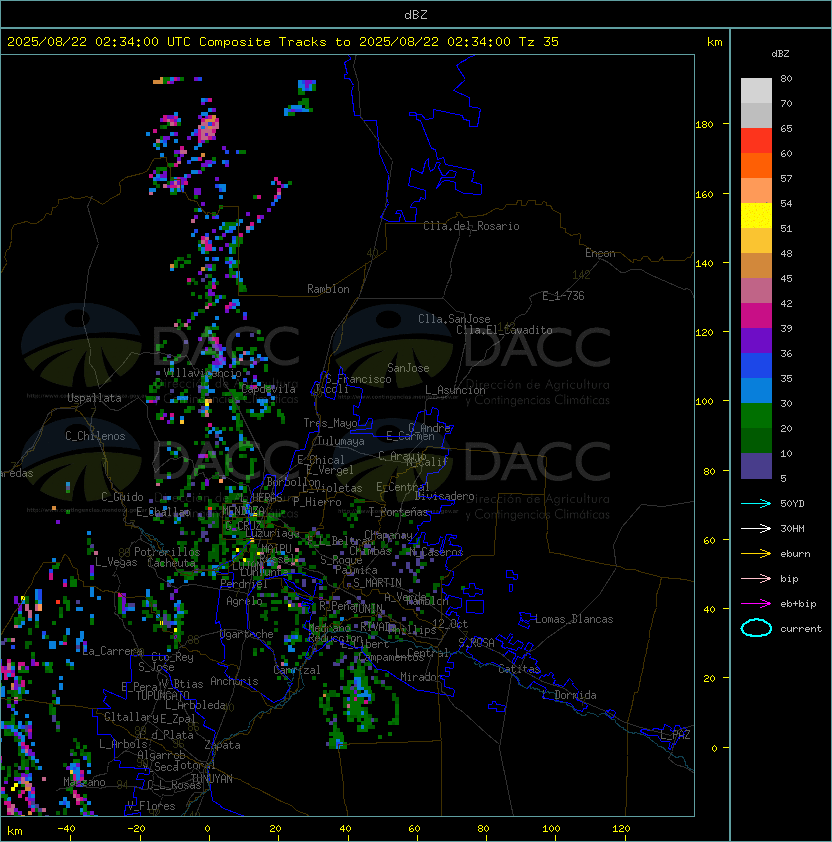832x842 pixels.
Task: Pick the slate-purple swatch between 10 and 5
Action: coord(756,466)
